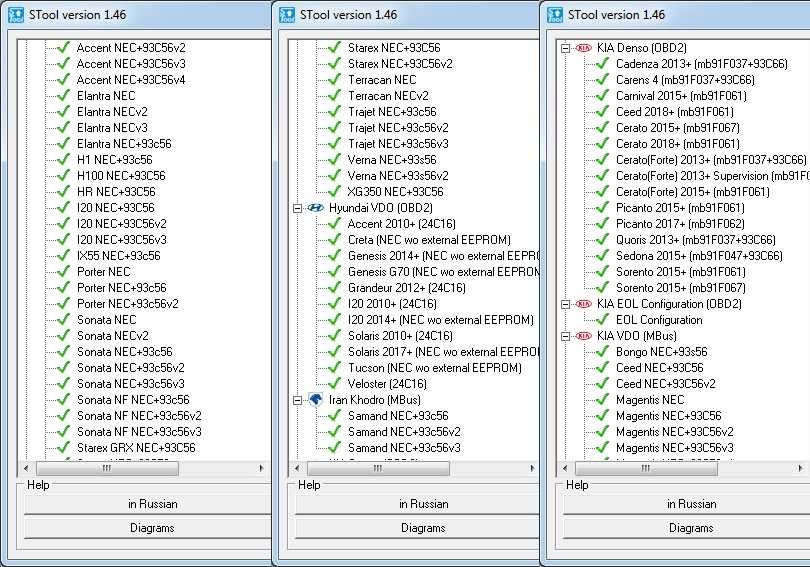Click the green check beside Terracan NEC

334,80
